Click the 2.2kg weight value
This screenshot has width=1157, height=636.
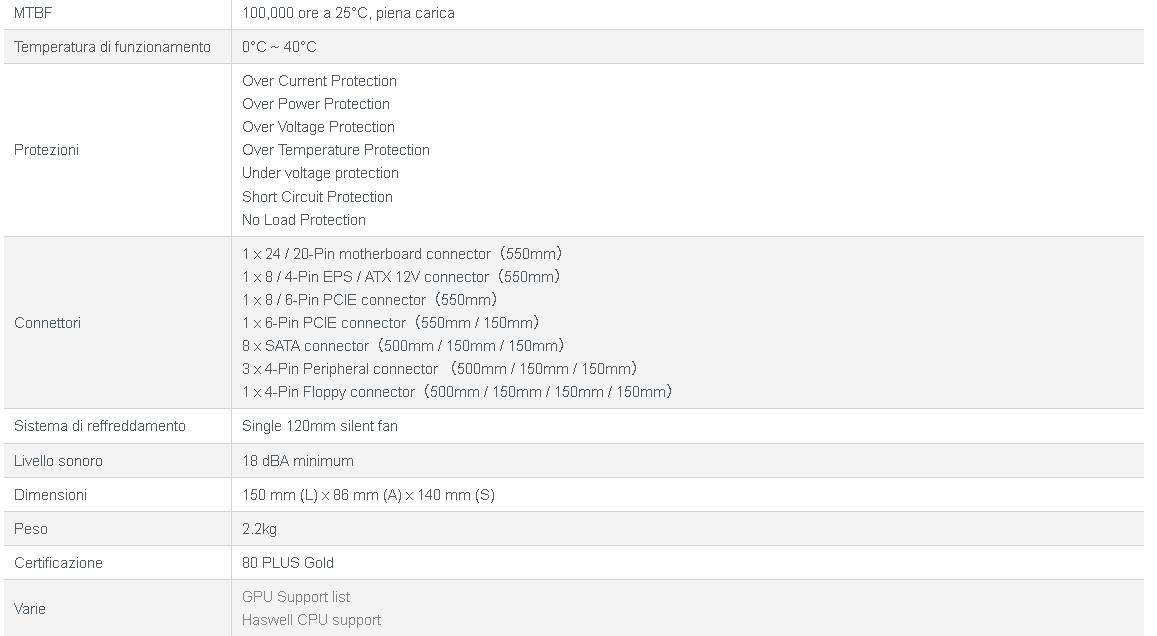(x=259, y=529)
